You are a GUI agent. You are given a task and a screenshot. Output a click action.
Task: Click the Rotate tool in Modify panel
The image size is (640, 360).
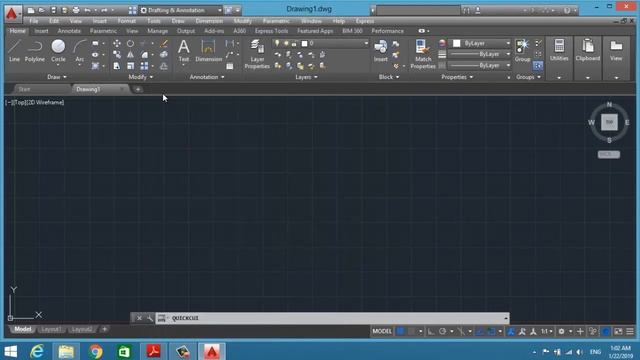130,43
